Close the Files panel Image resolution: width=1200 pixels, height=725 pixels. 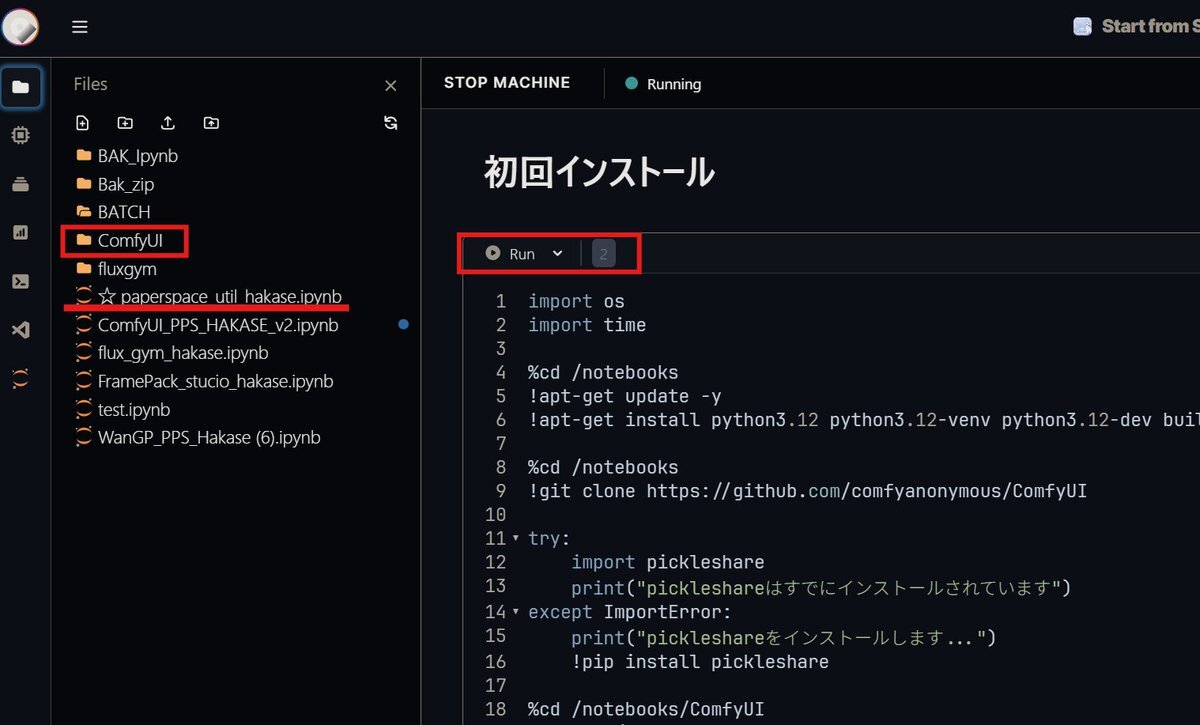click(391, 86)
